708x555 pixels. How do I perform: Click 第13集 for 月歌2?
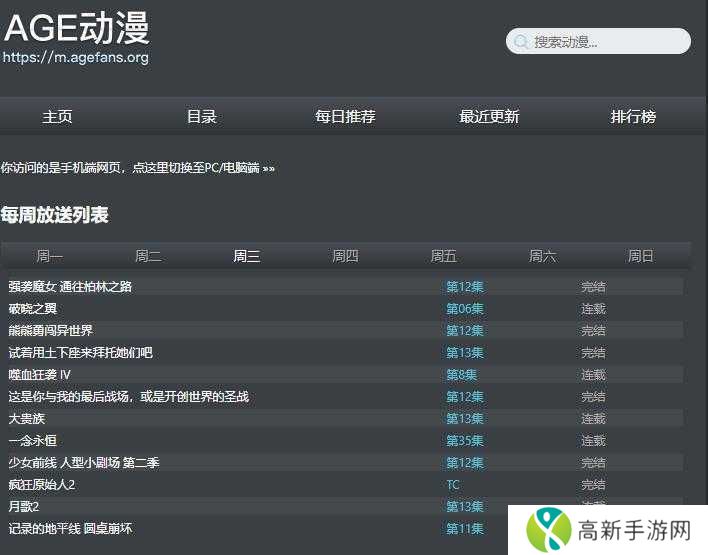pyautogui.click(x=465, y=507)
